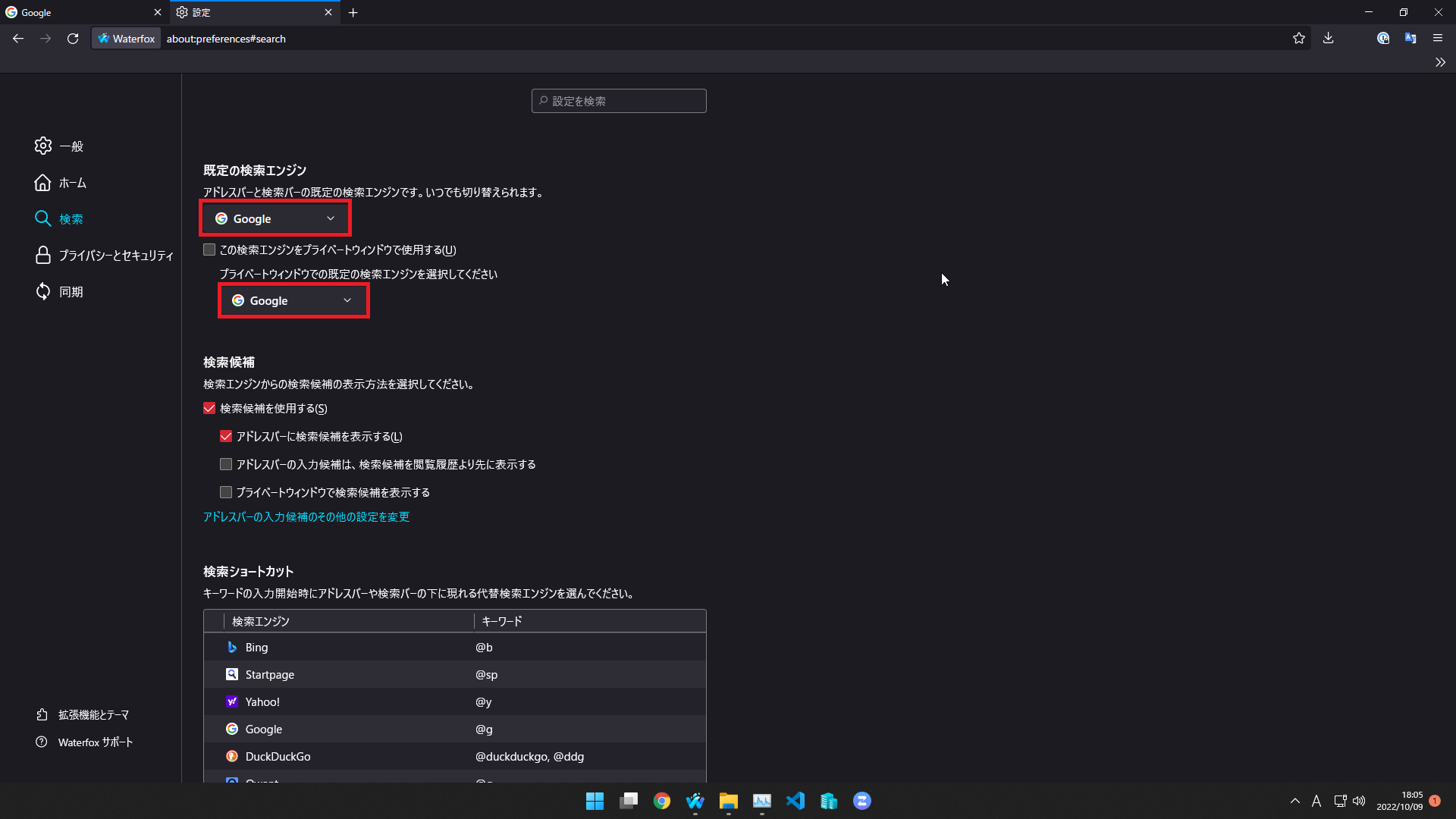Open 同期 settings category
The width and height of the screenshot is (1456, 819).
tap(59, 292)
